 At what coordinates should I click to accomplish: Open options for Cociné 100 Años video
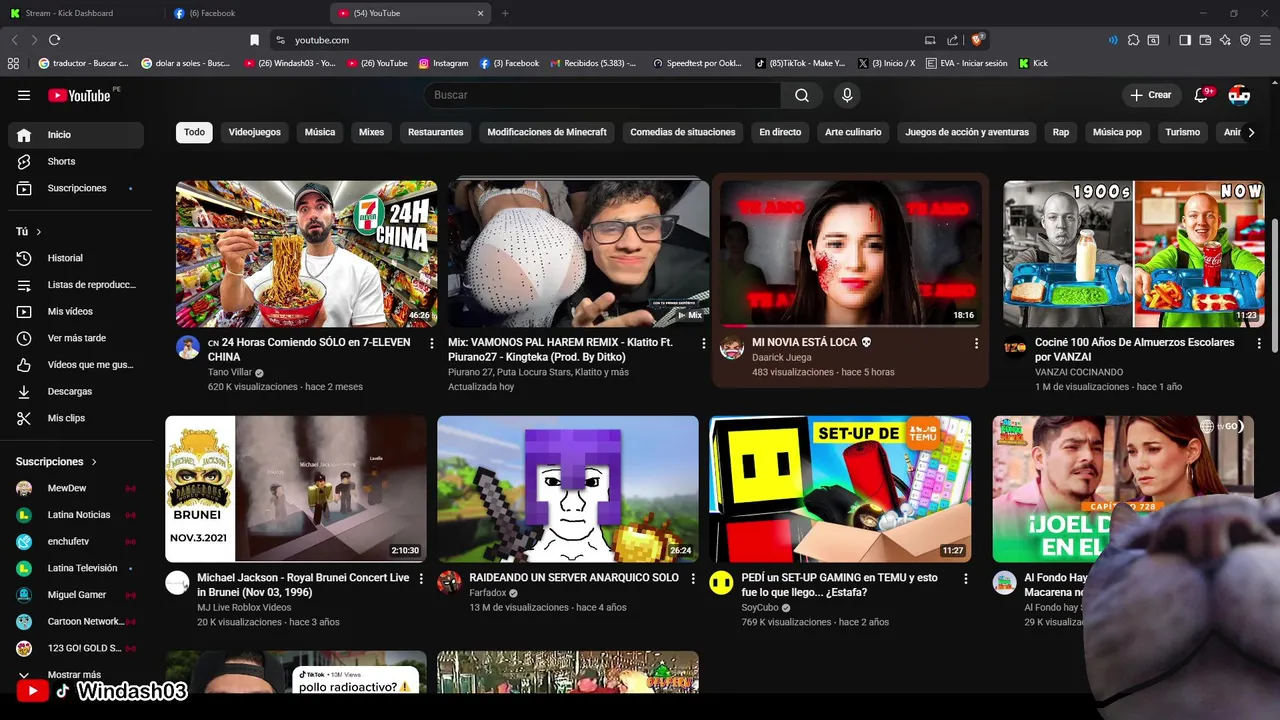coord(1259,343)
